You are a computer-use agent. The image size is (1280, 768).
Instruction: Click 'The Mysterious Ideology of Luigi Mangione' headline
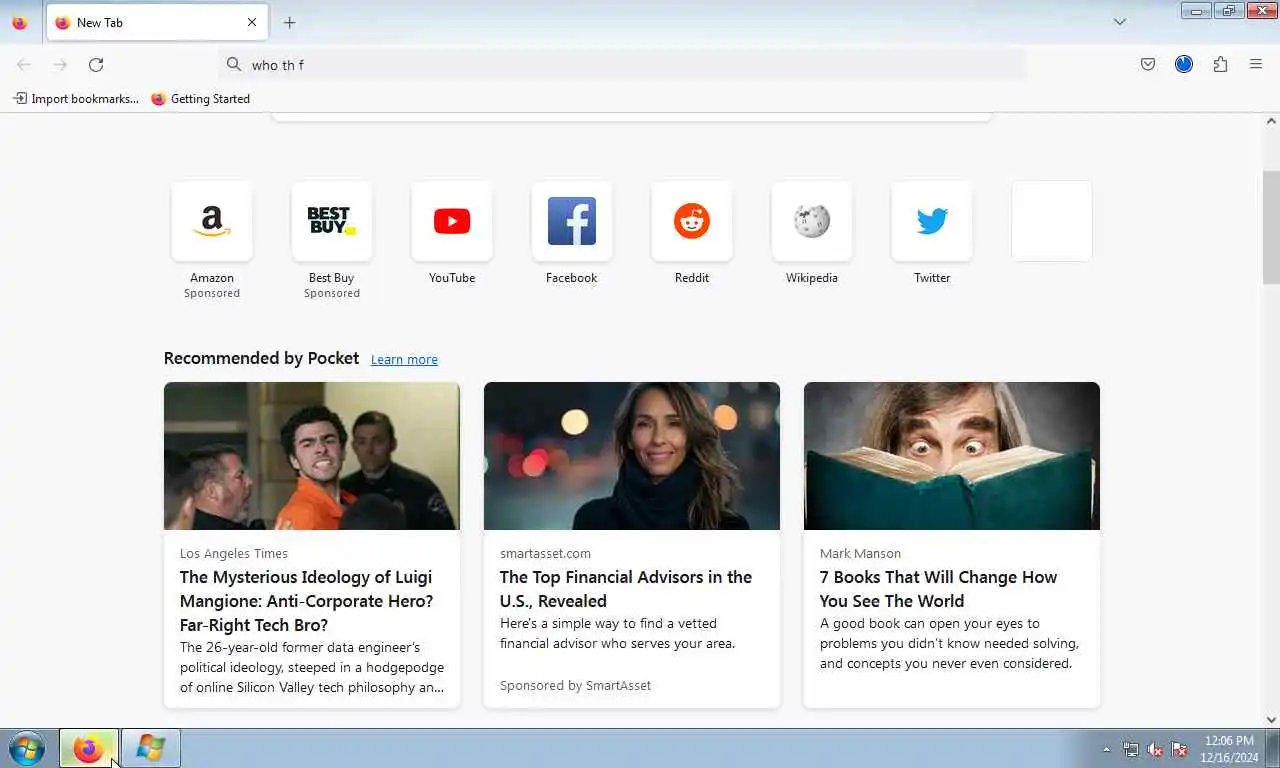[306, 601]
